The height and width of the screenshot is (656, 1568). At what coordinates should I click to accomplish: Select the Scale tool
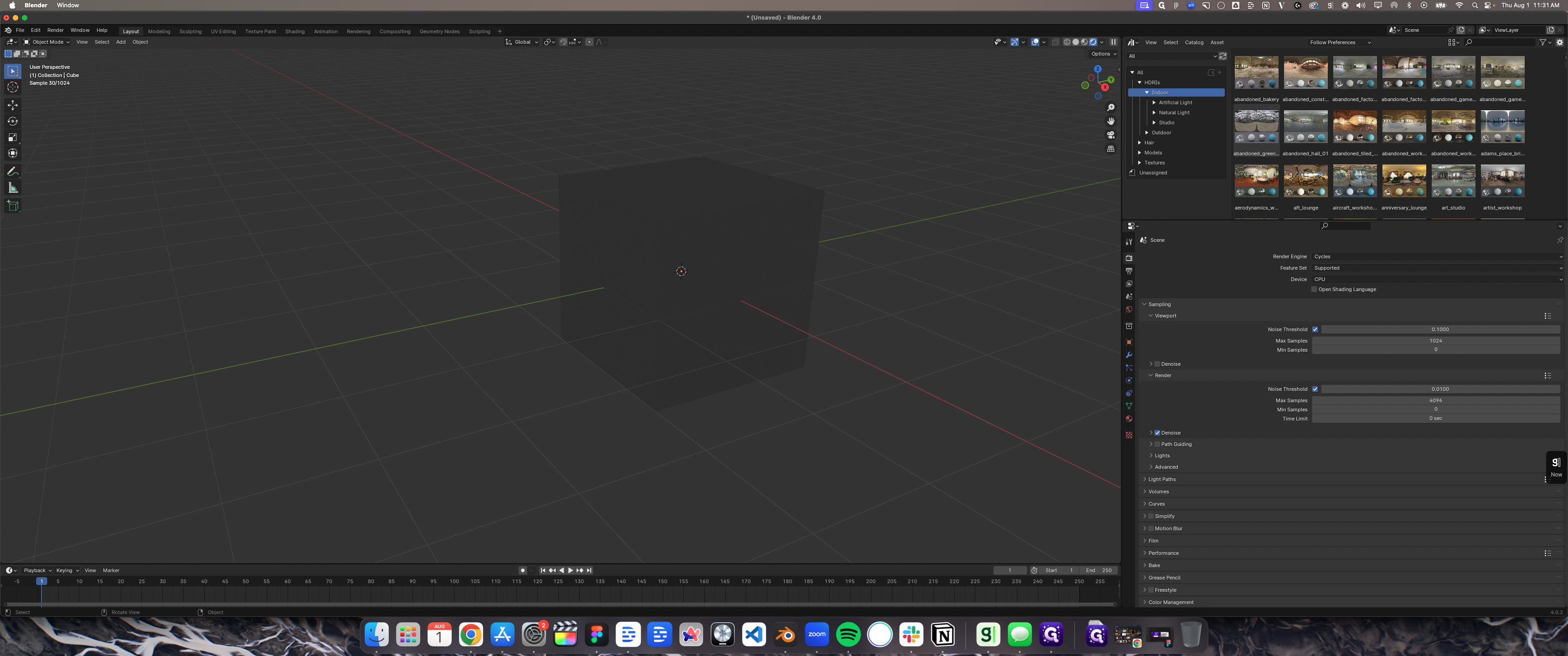click(13, 137)
